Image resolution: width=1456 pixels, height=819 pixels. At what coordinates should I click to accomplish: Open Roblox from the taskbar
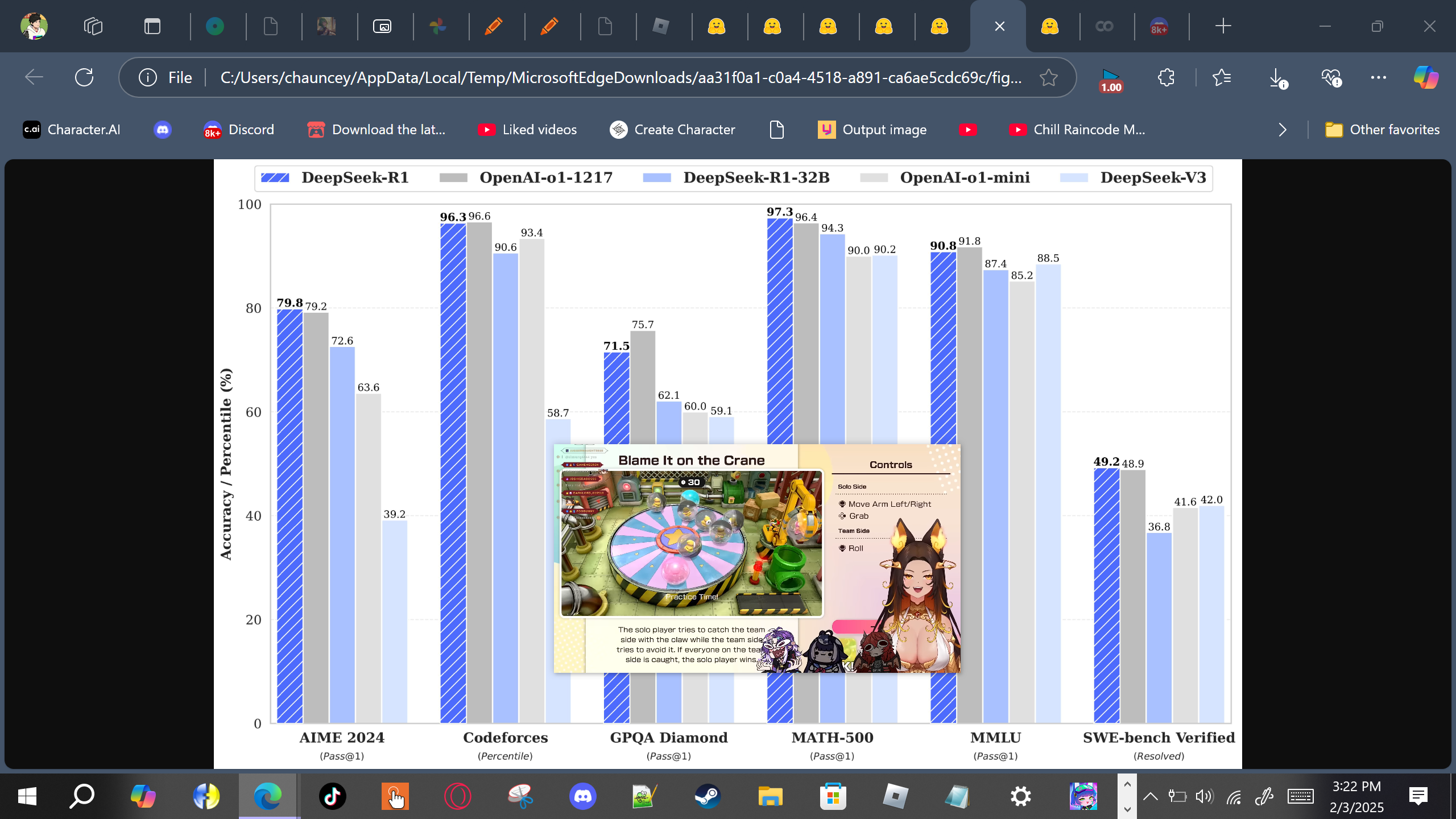[x=895, y=796]
